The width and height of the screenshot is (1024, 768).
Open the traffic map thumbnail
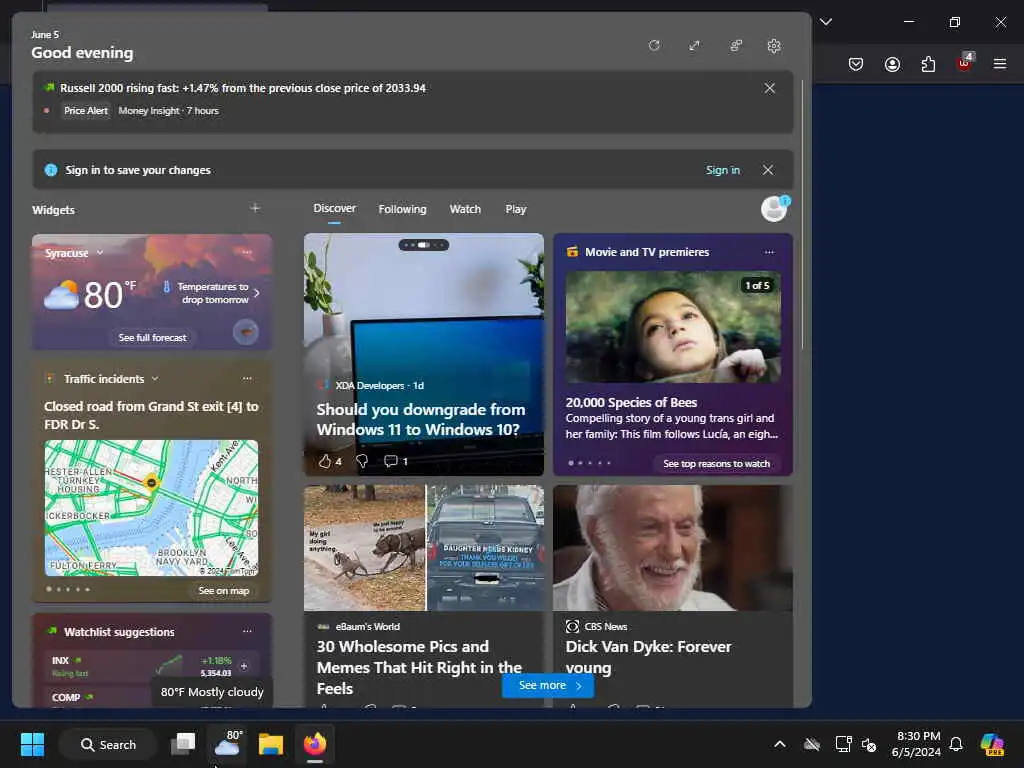152,508
